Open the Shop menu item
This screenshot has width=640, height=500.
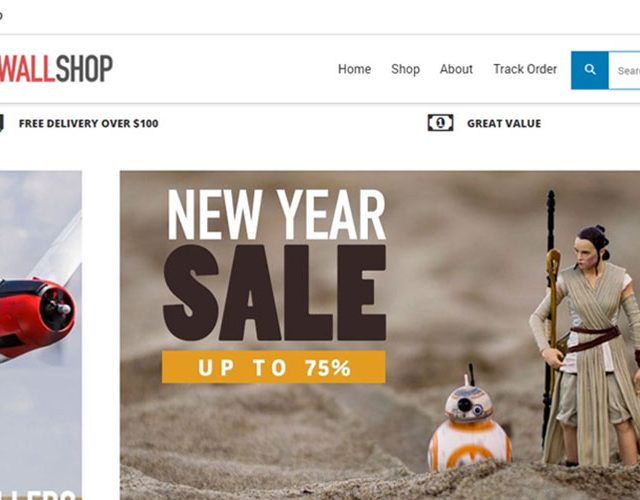[x=405, y=69]
